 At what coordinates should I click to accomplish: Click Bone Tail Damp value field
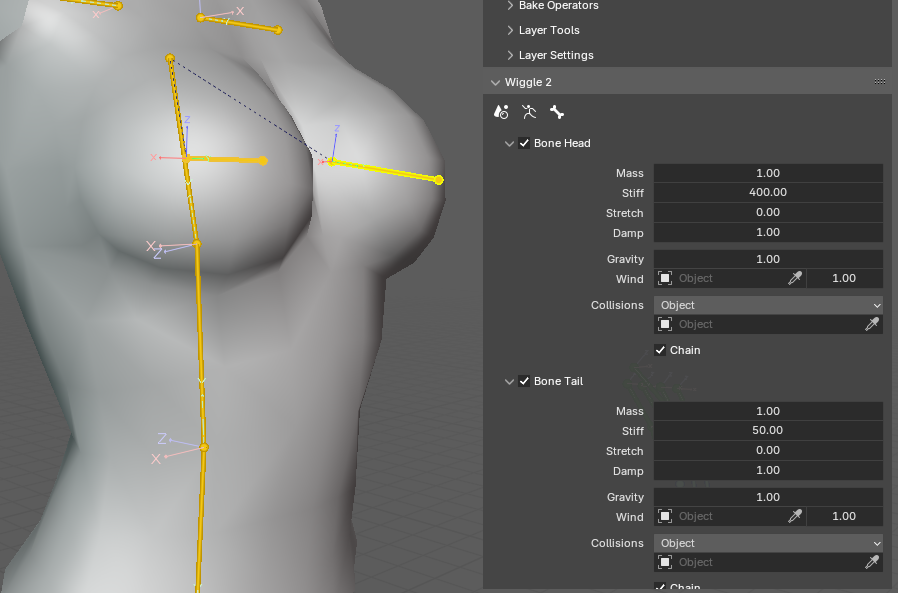pos(768,470)
